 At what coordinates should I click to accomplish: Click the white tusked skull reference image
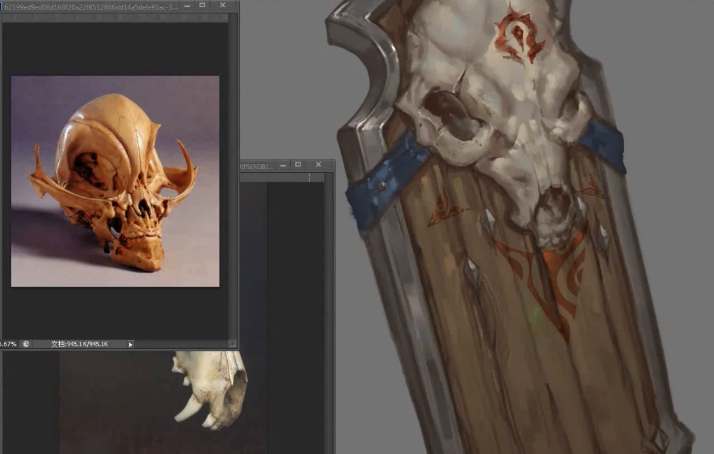[209, 390]
